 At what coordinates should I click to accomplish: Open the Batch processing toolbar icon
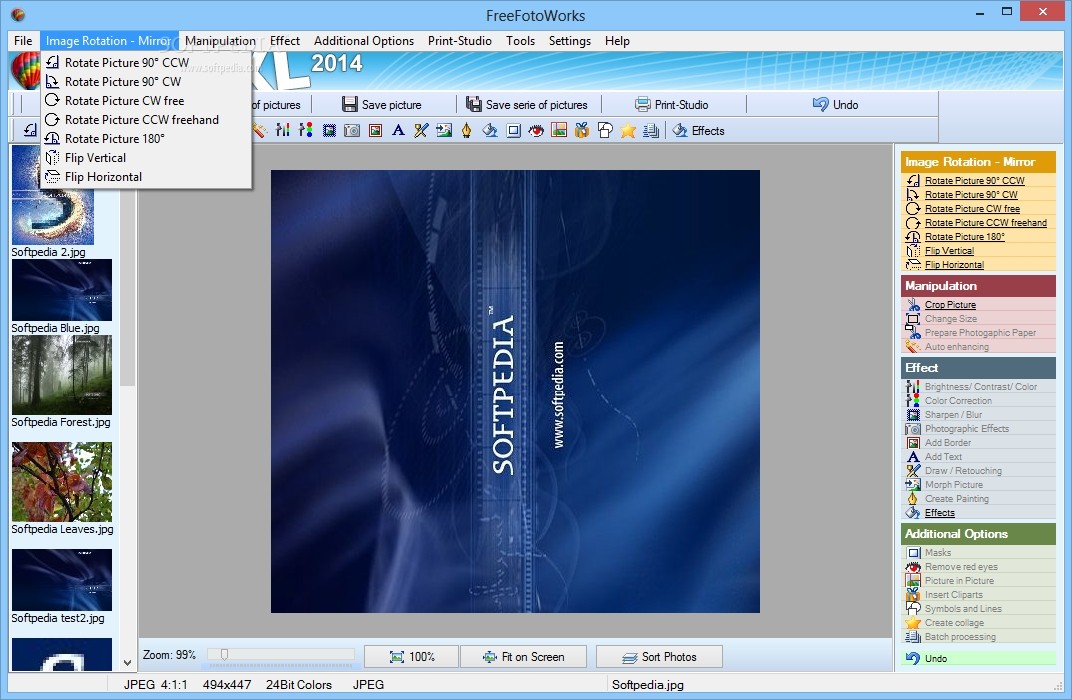651,130
